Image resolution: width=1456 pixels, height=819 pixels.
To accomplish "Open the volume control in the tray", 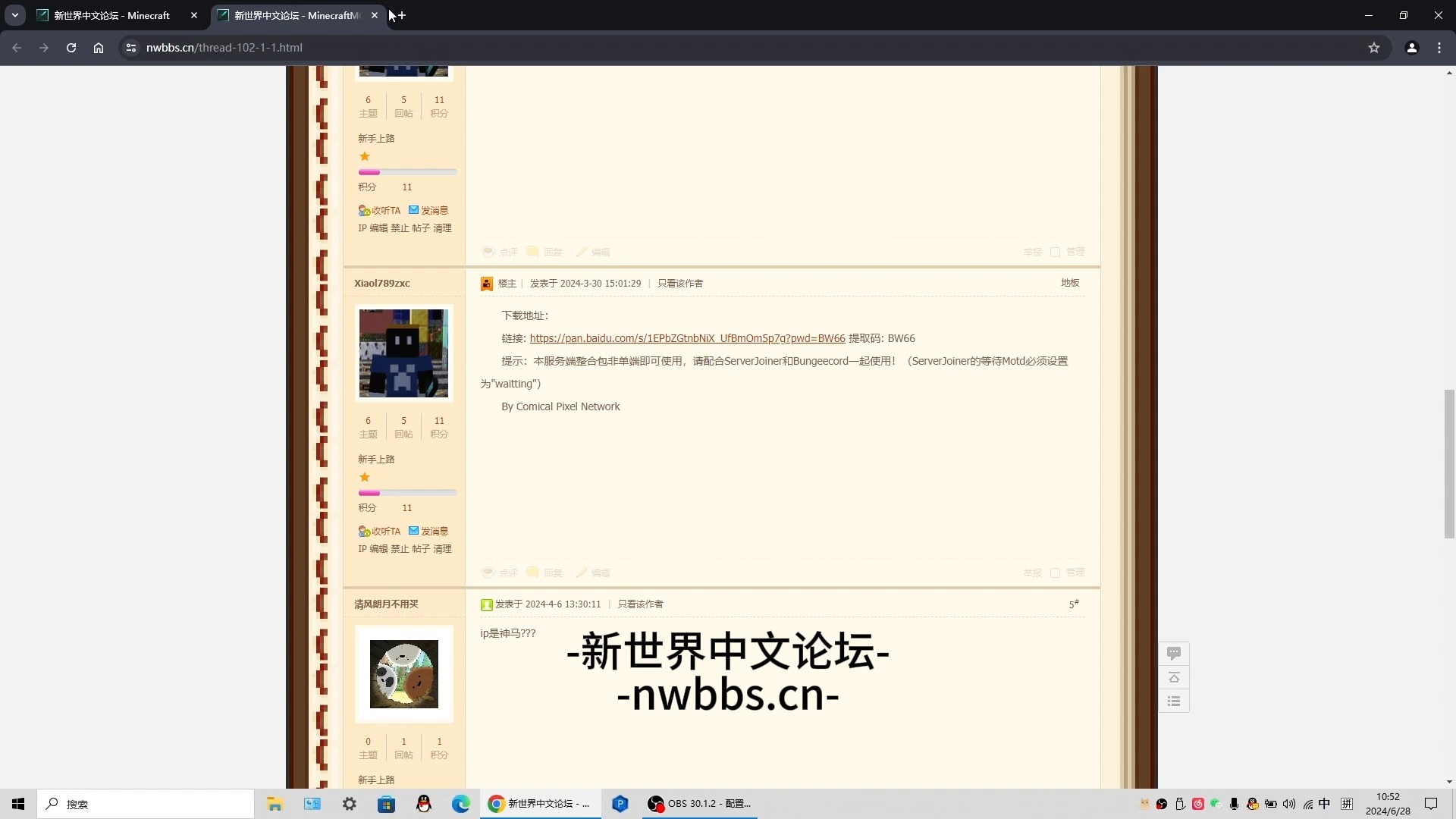I will tap(1289, 804).
